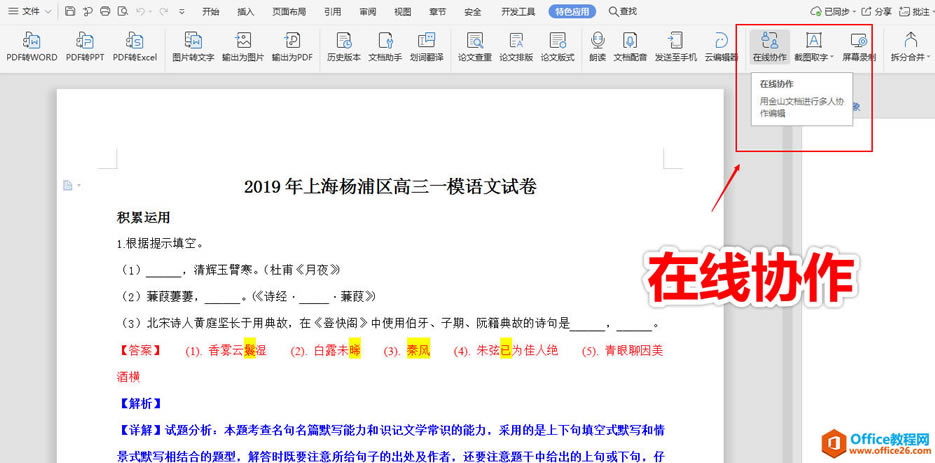Click the 发送至手机 icon
Viewport: 935px width, 463px height.
[676, 46]
